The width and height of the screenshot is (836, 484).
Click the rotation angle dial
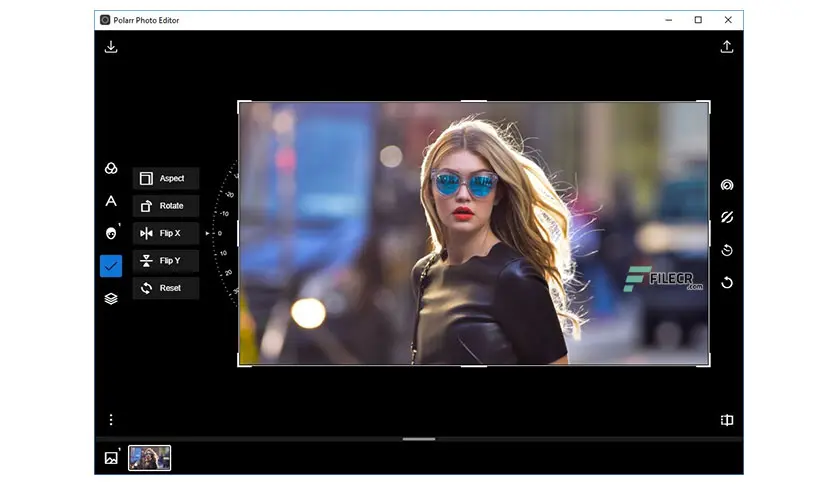224,233
